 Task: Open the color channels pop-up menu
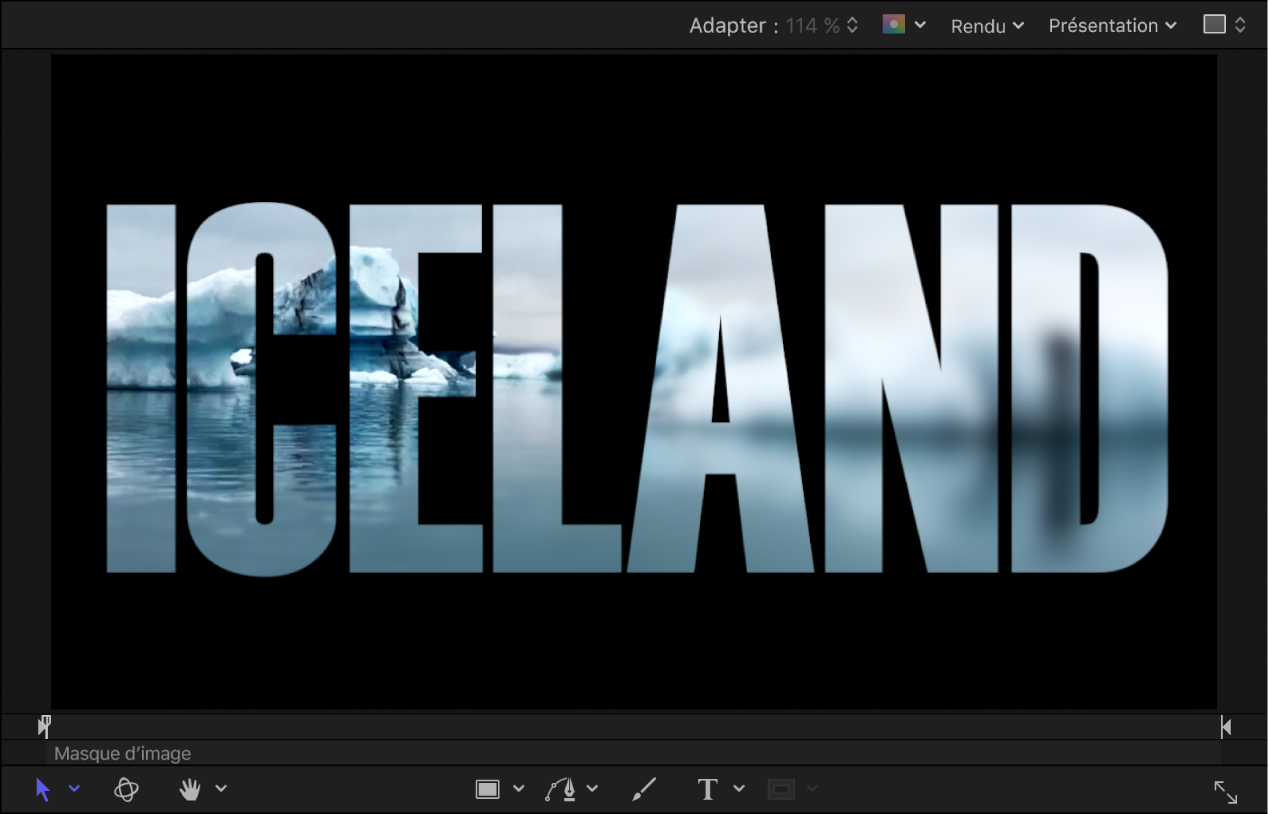(x=904, y=25)
